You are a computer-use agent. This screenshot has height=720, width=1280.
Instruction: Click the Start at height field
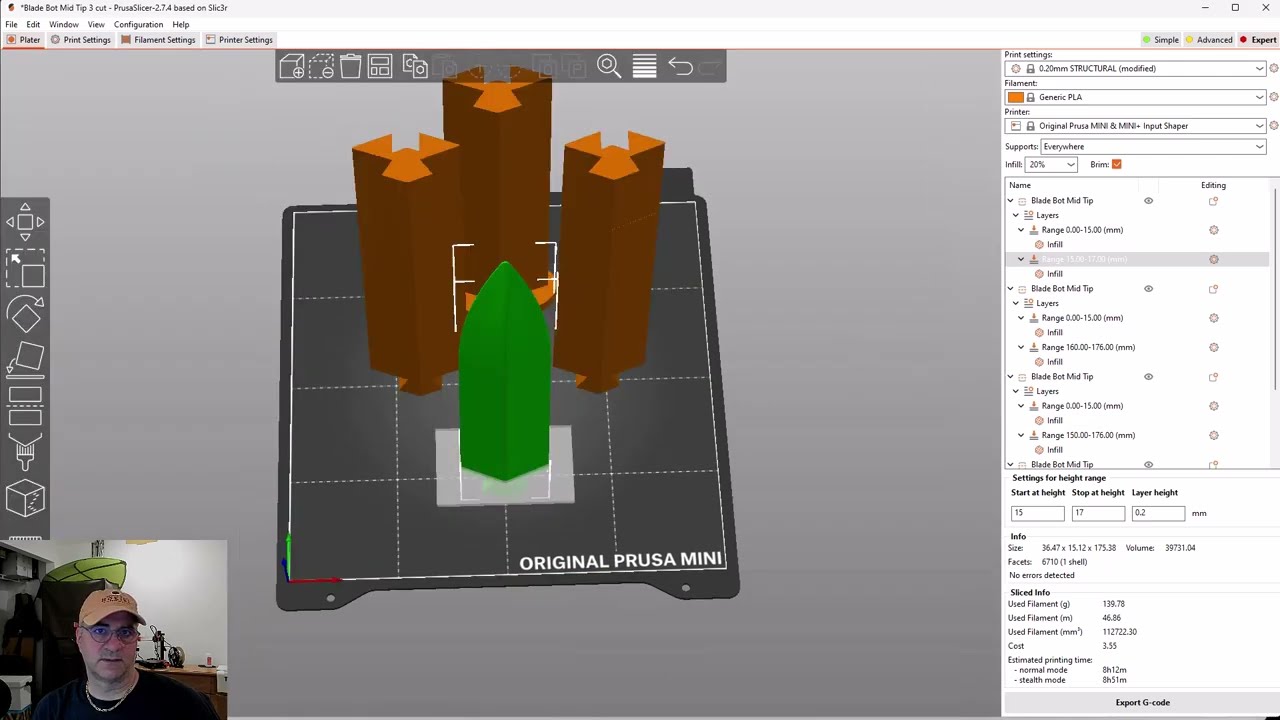(x=1037, y=513)
